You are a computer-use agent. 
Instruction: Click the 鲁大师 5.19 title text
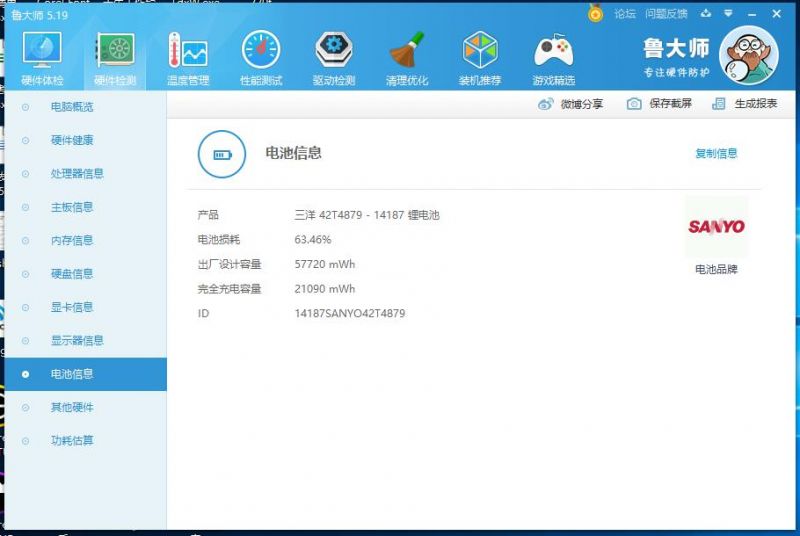[39, 15]
